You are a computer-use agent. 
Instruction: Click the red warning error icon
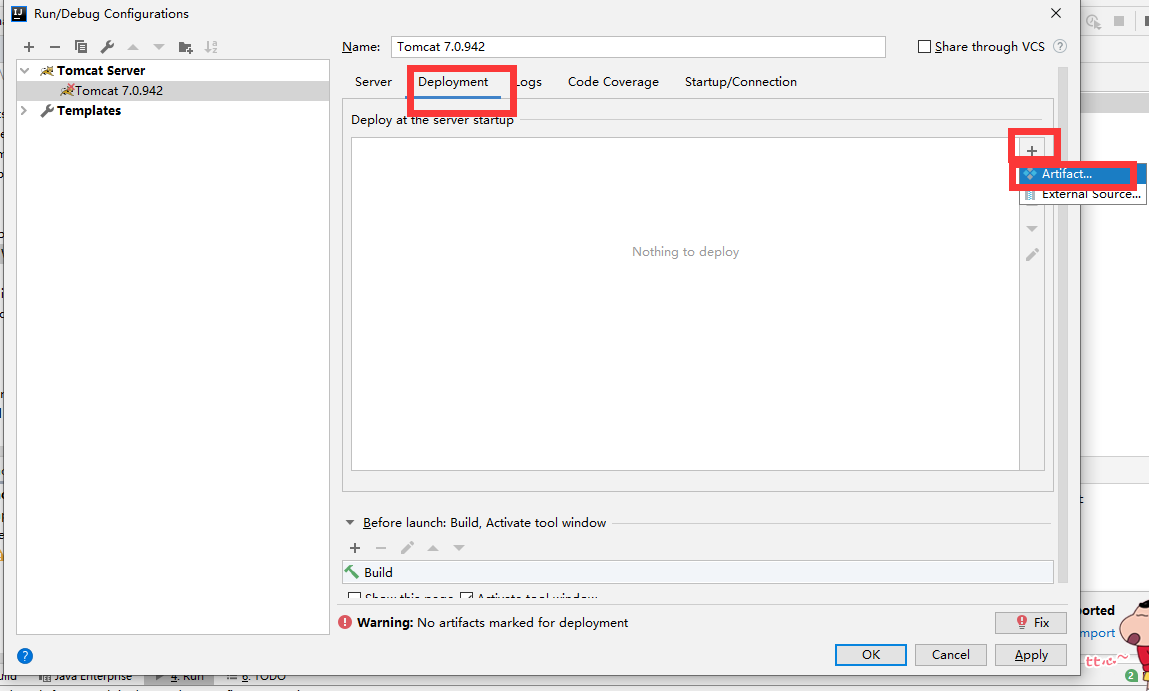tap(345, 622)
